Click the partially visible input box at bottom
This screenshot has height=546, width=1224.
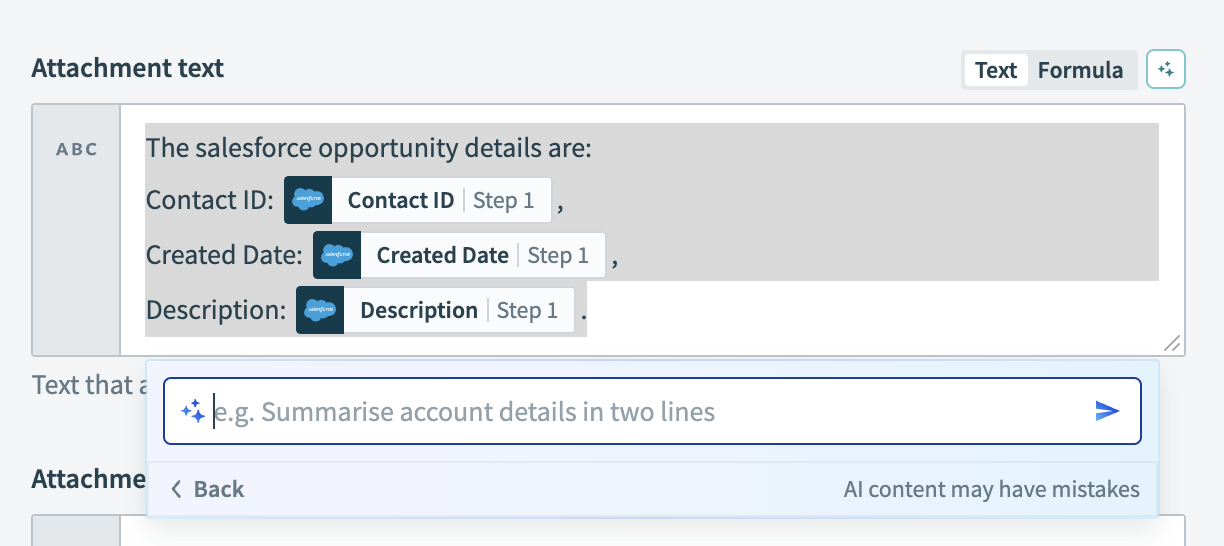click(x=650, y=531)
